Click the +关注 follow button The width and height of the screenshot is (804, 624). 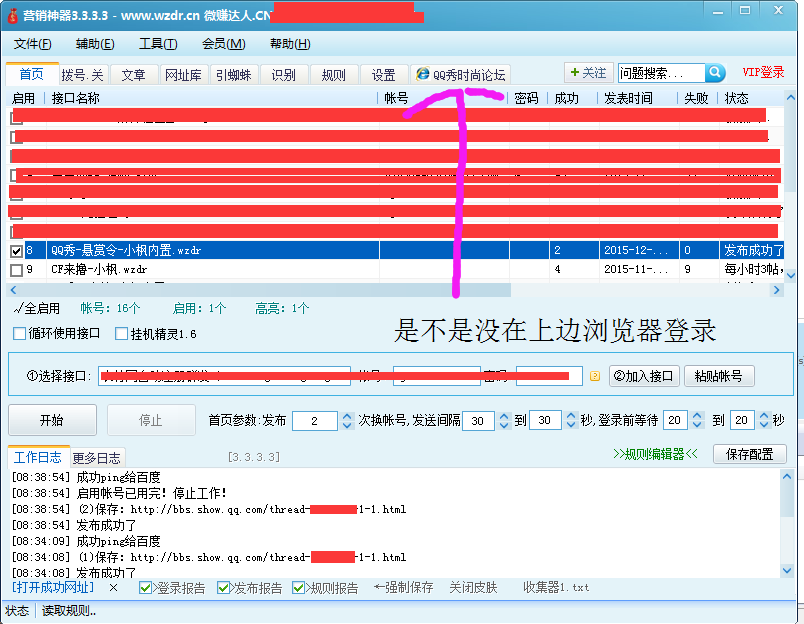[587, 73]
